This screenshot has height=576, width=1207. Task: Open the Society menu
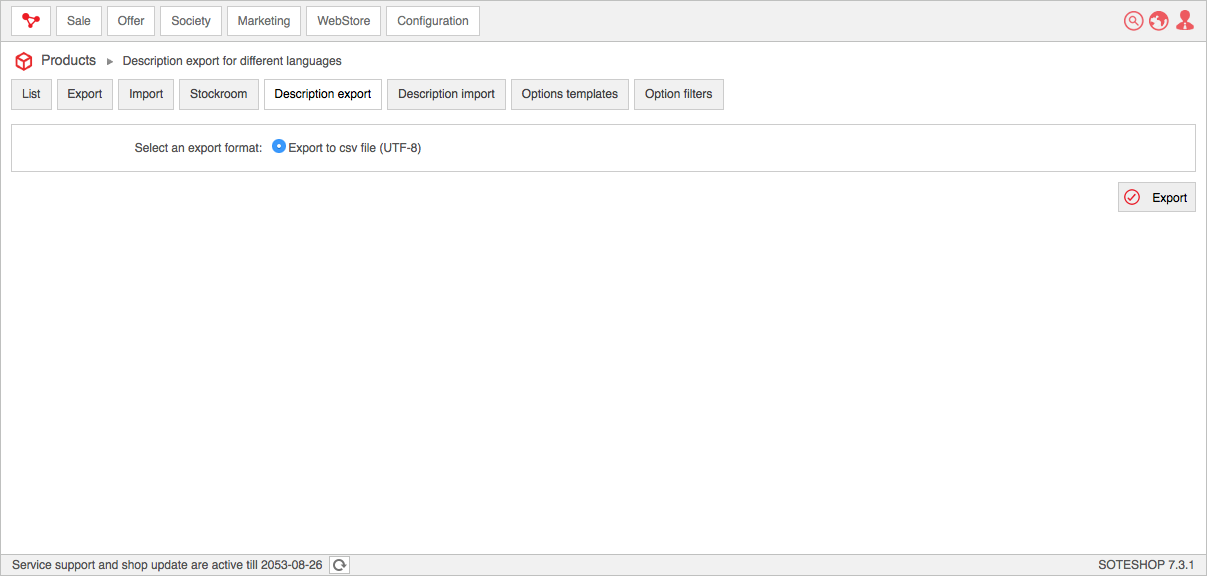click(191, 21)
